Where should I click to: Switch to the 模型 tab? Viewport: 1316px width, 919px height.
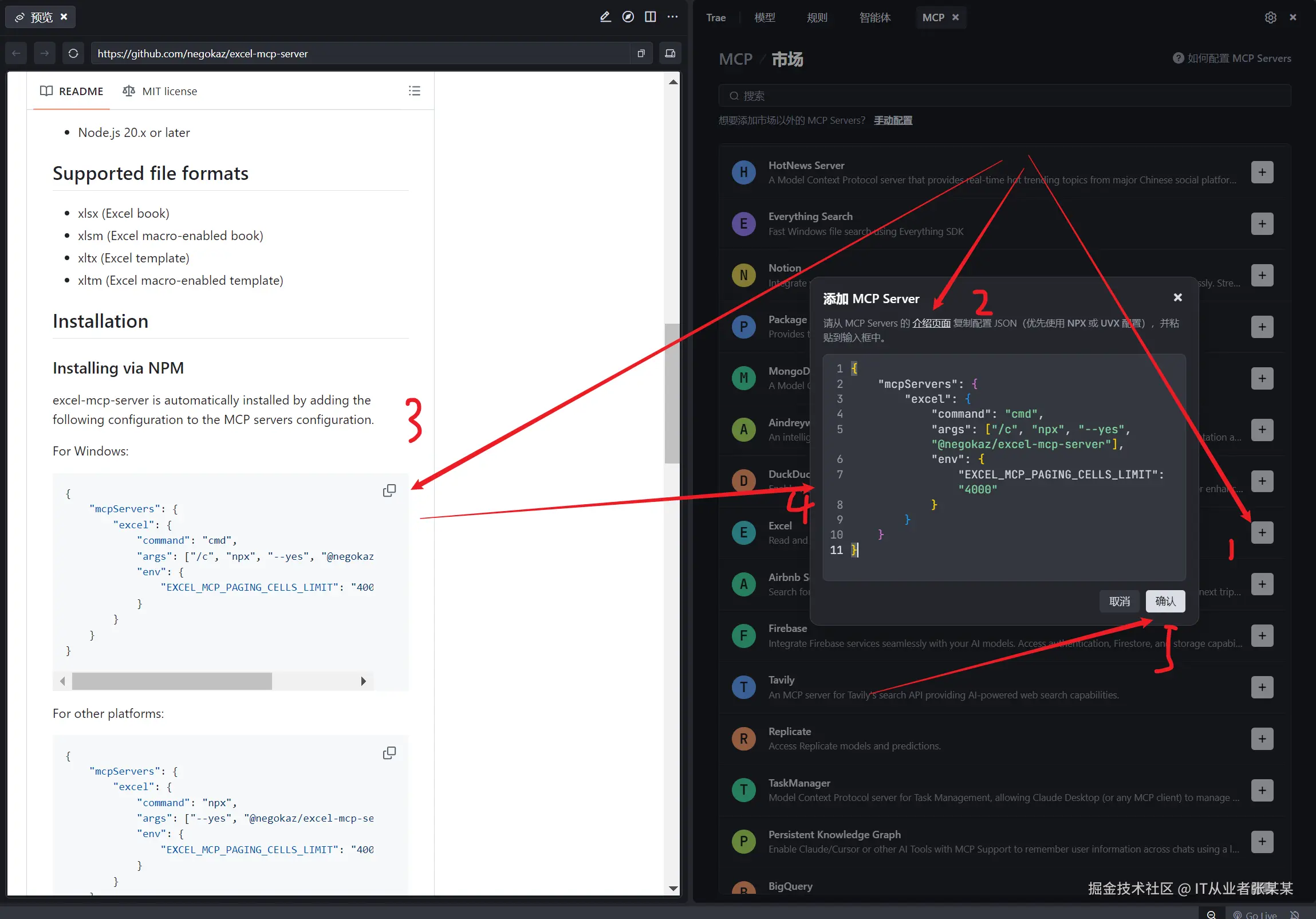pyautogui.click(x=765, y=17)
